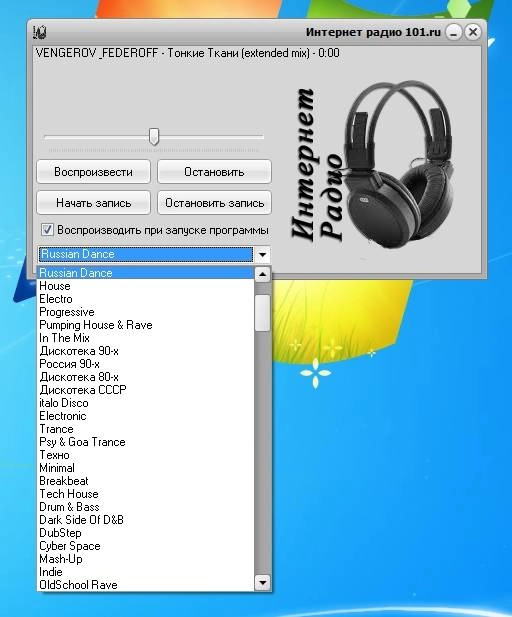Click the app icon in the title bar
Screen dimensions: 512x617
pyautogui.click(x=40, y=32)
